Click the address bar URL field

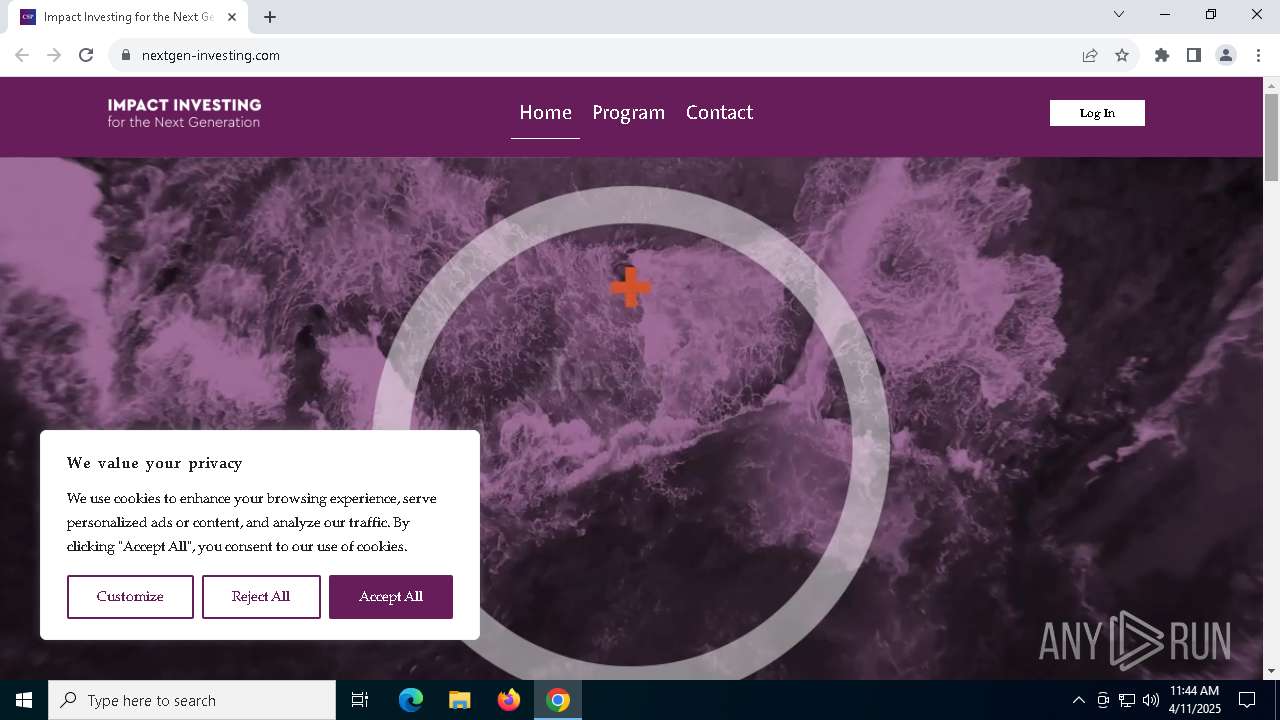pyautogui.click(x=600, y=56)
